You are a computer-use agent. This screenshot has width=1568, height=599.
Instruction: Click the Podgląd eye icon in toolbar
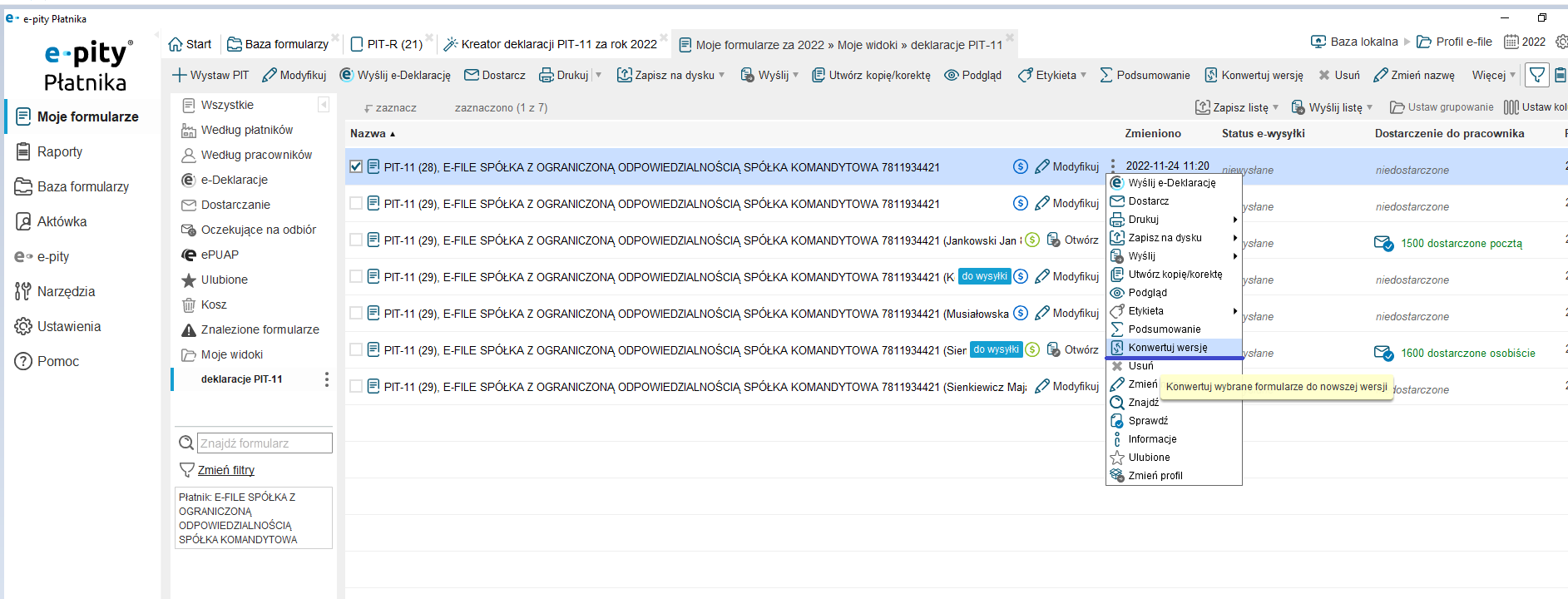(952, 75)
